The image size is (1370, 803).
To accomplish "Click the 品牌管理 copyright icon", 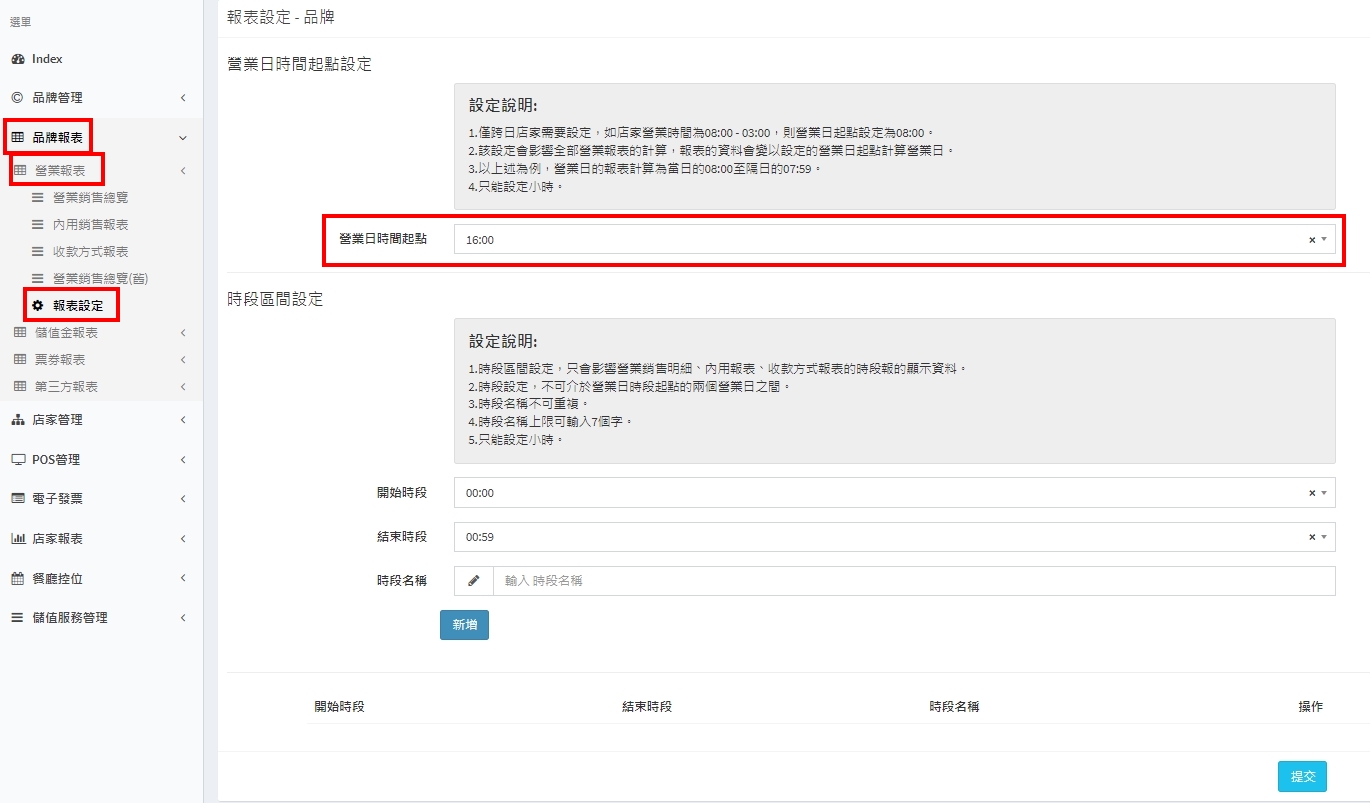I will [17, 98].
